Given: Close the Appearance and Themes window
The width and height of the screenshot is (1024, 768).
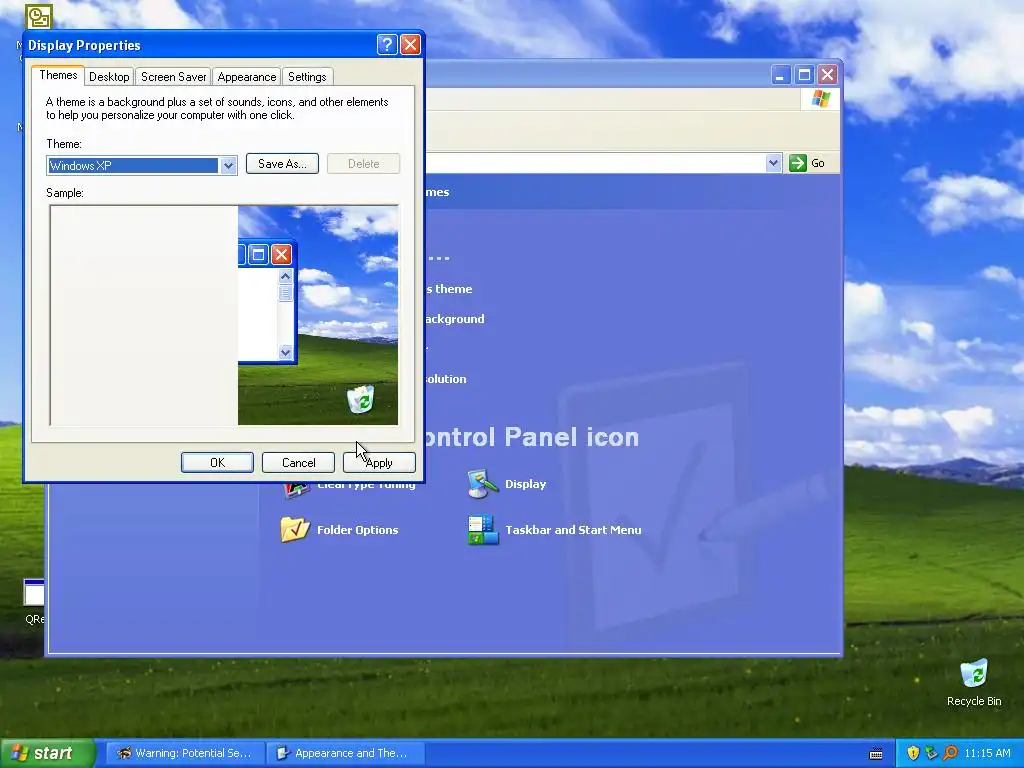Looking at the screenshot, I should [x=827, y=74].
